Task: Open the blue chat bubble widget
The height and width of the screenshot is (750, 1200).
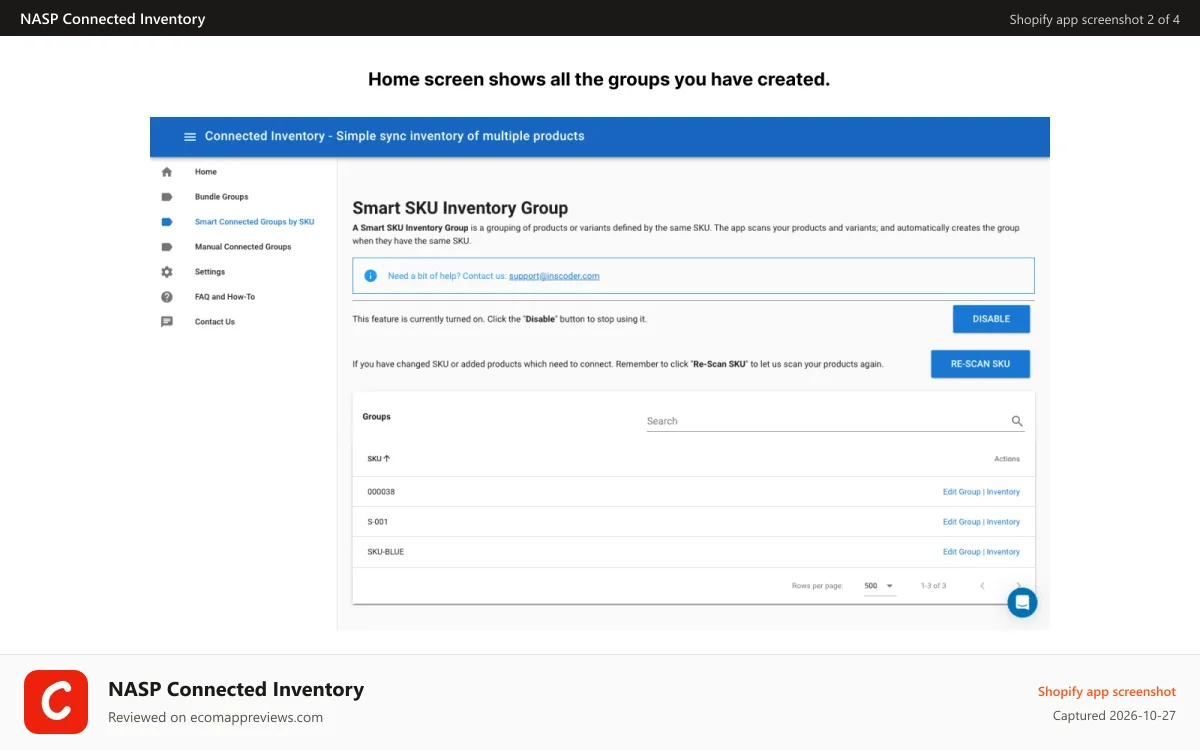Action: click(1022, 602)
